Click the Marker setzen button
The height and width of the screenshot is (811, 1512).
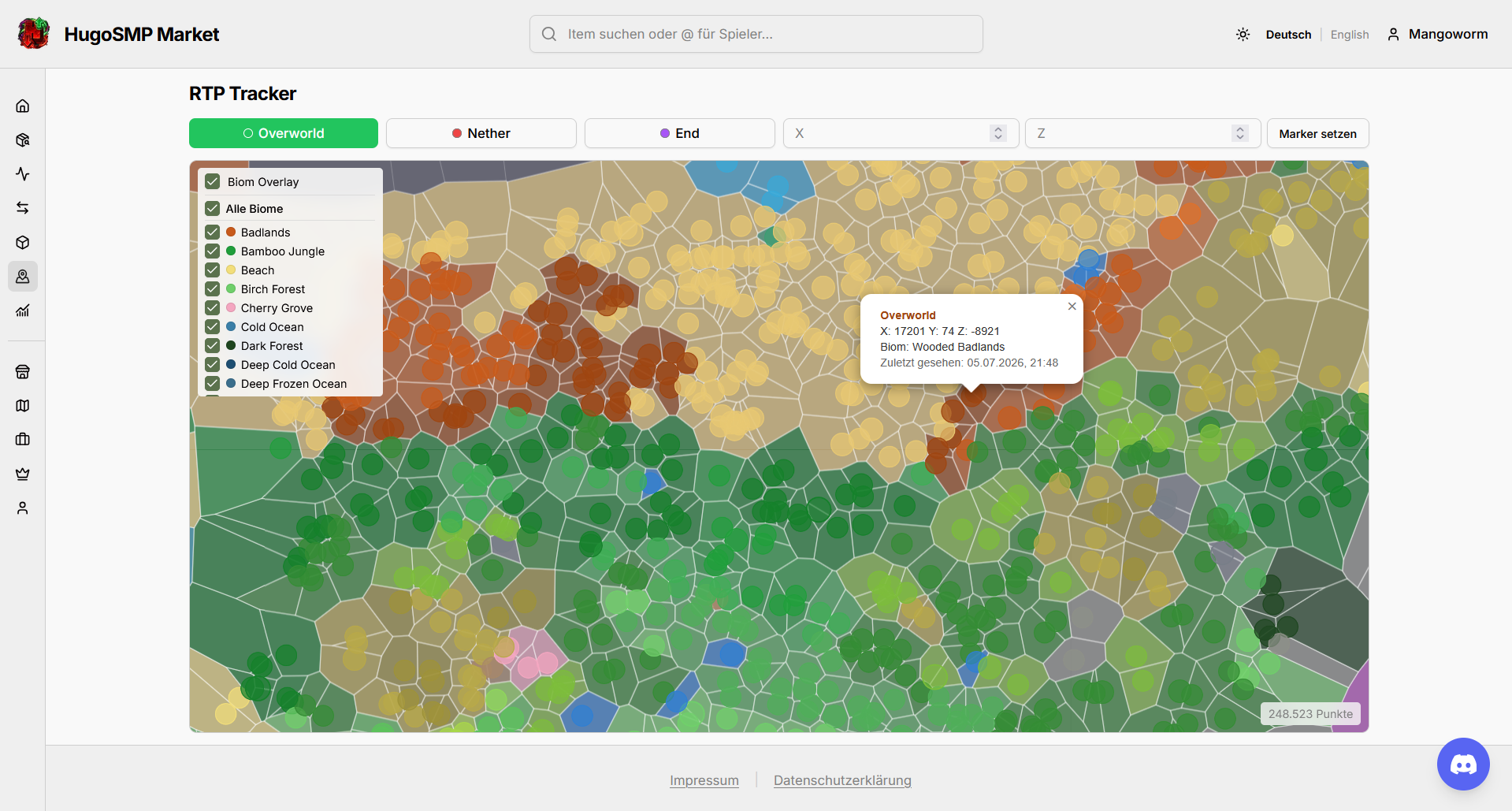[1318, 133]
